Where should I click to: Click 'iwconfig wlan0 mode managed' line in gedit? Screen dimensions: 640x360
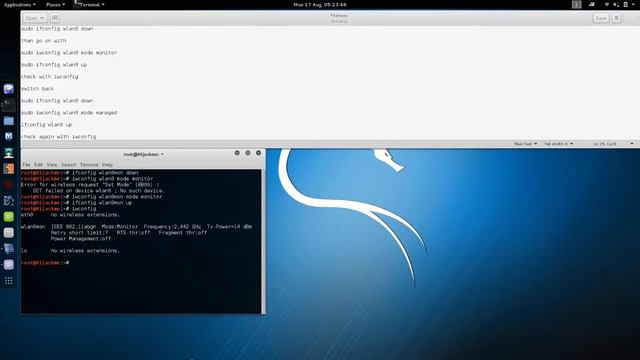click(69, 112)
